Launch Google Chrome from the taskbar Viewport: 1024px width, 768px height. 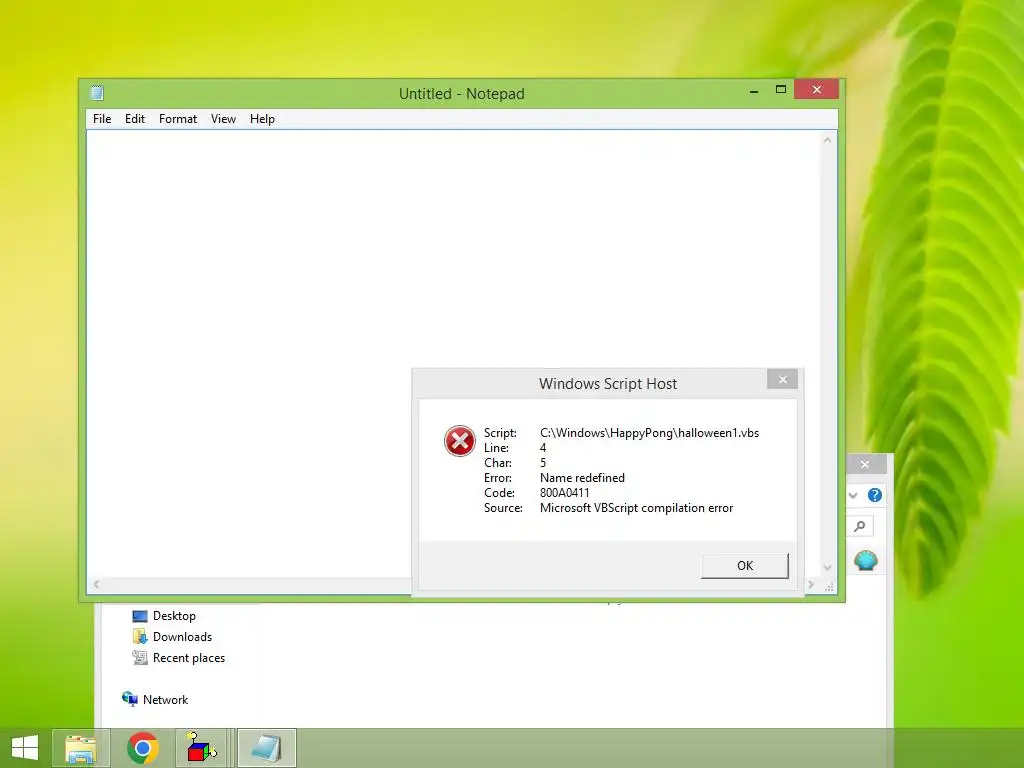(143, 748)
